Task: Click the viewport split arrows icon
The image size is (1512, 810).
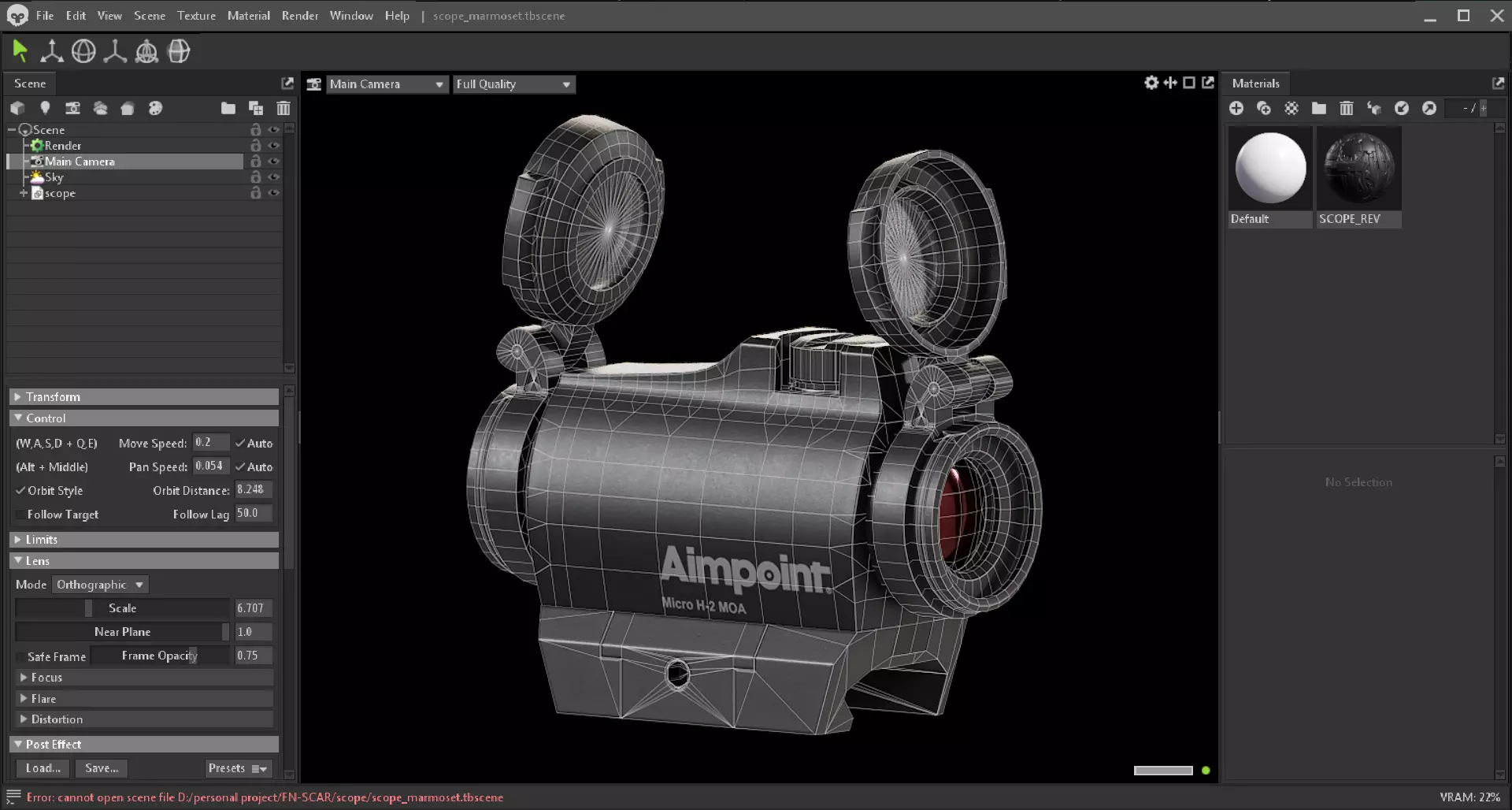Action: coord(1170,83)
